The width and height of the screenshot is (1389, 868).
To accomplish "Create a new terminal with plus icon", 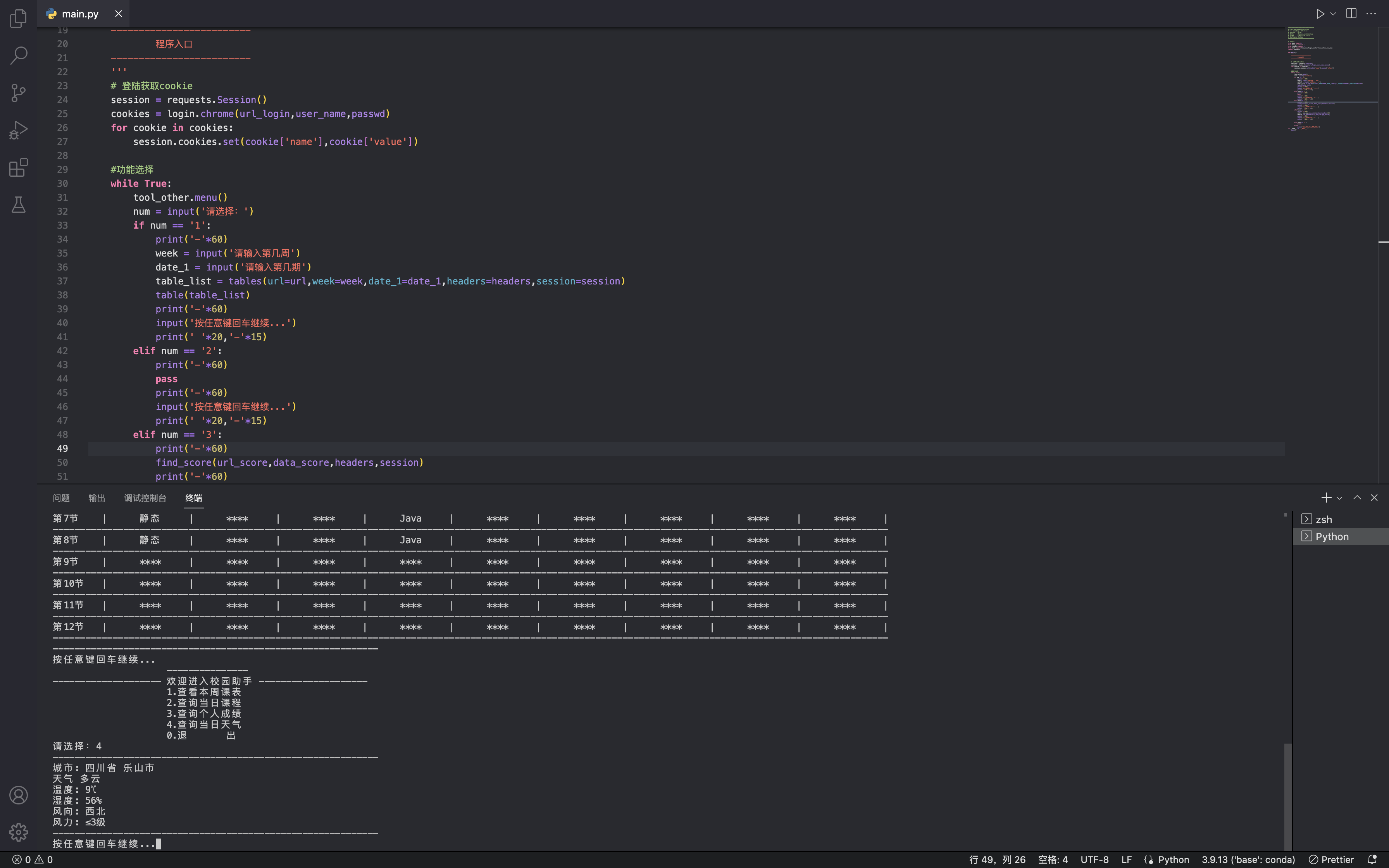I will pyautogui.click(x=1326, y=498).
